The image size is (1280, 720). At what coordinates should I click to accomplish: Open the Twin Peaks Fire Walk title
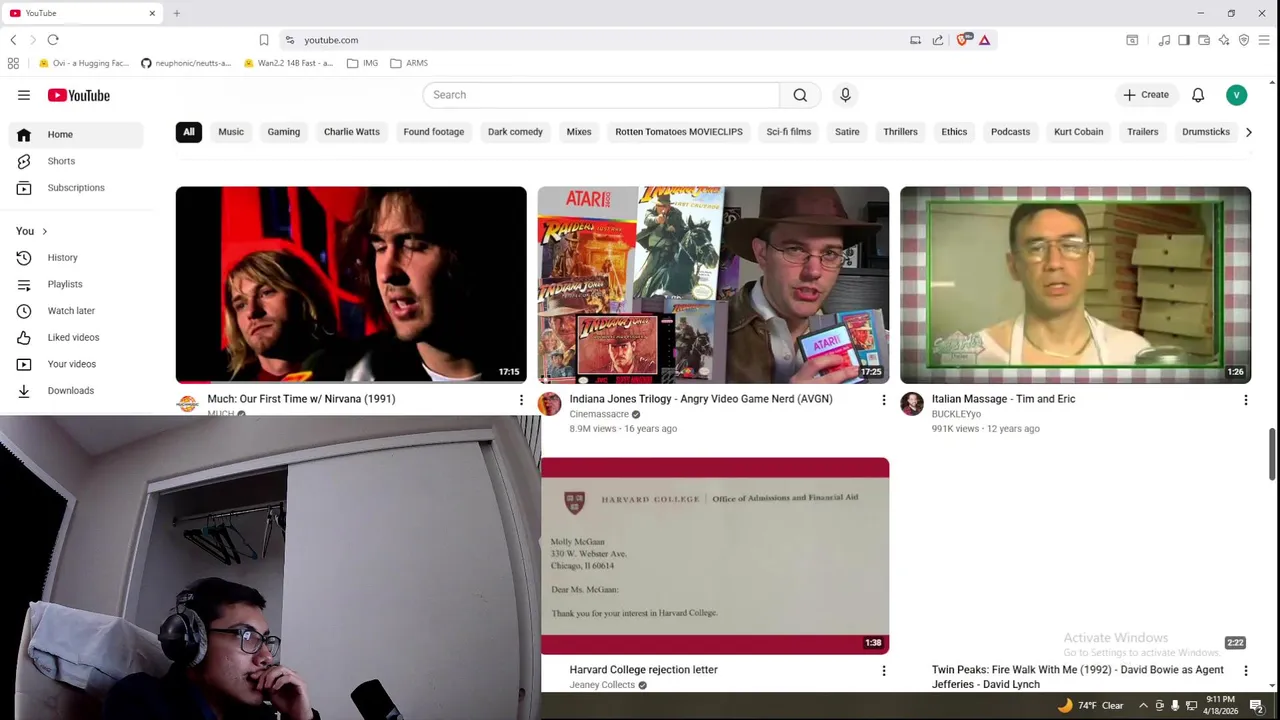[1077, 677]
